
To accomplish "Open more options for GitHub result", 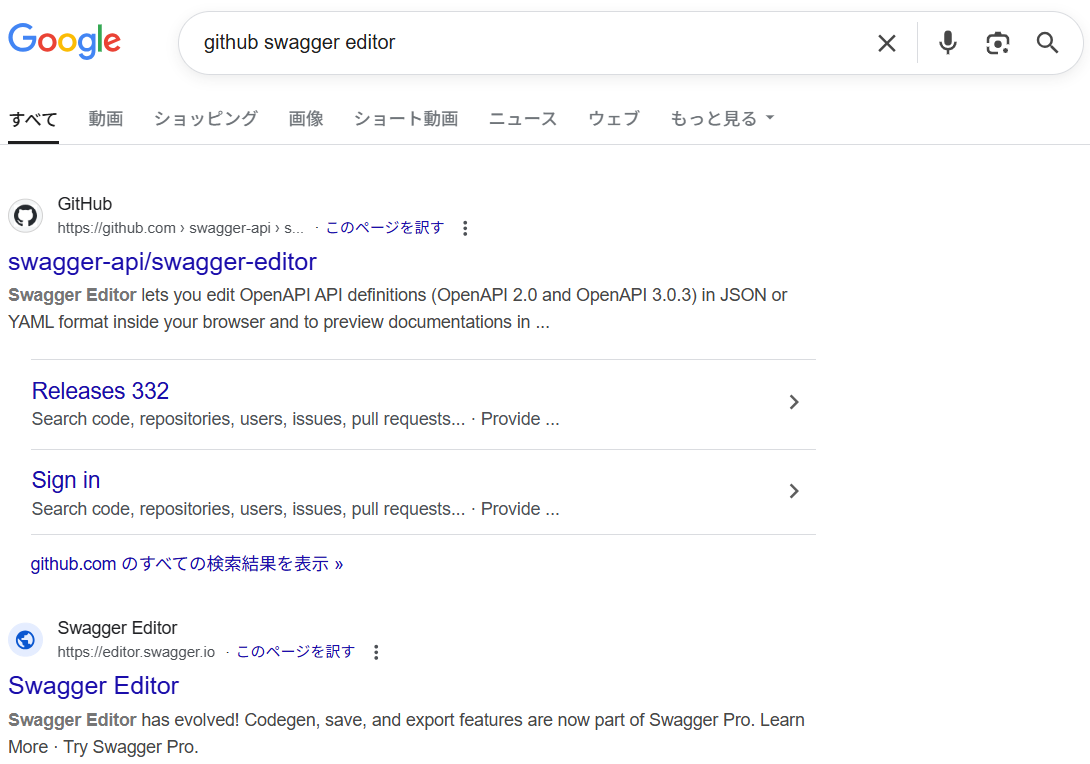I will [x=465, y=228].
